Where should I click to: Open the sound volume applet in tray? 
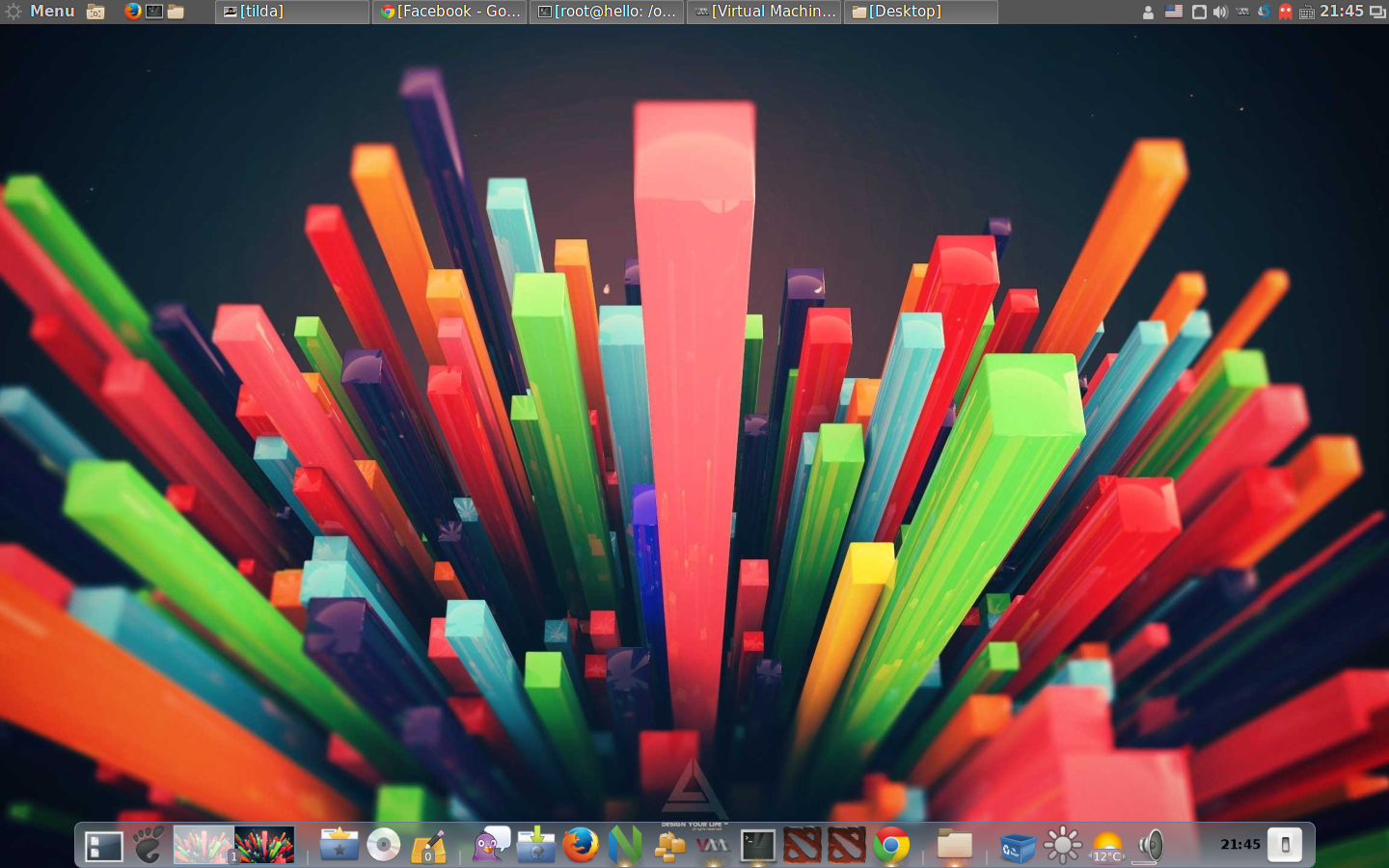coord(1220,12)
